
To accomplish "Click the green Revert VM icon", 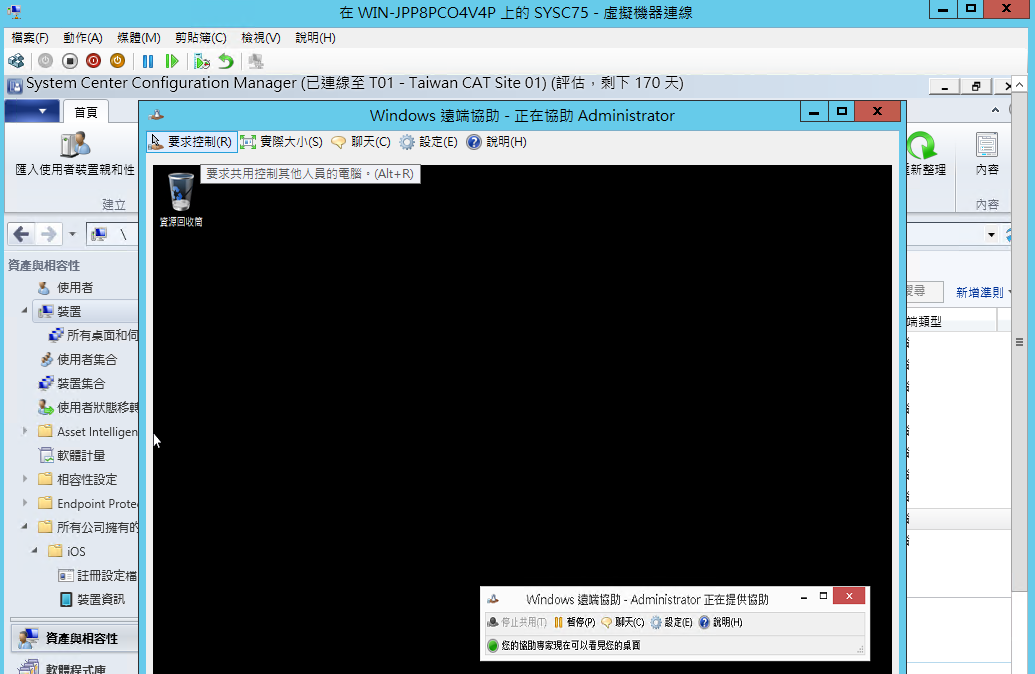I will [226, 61].
